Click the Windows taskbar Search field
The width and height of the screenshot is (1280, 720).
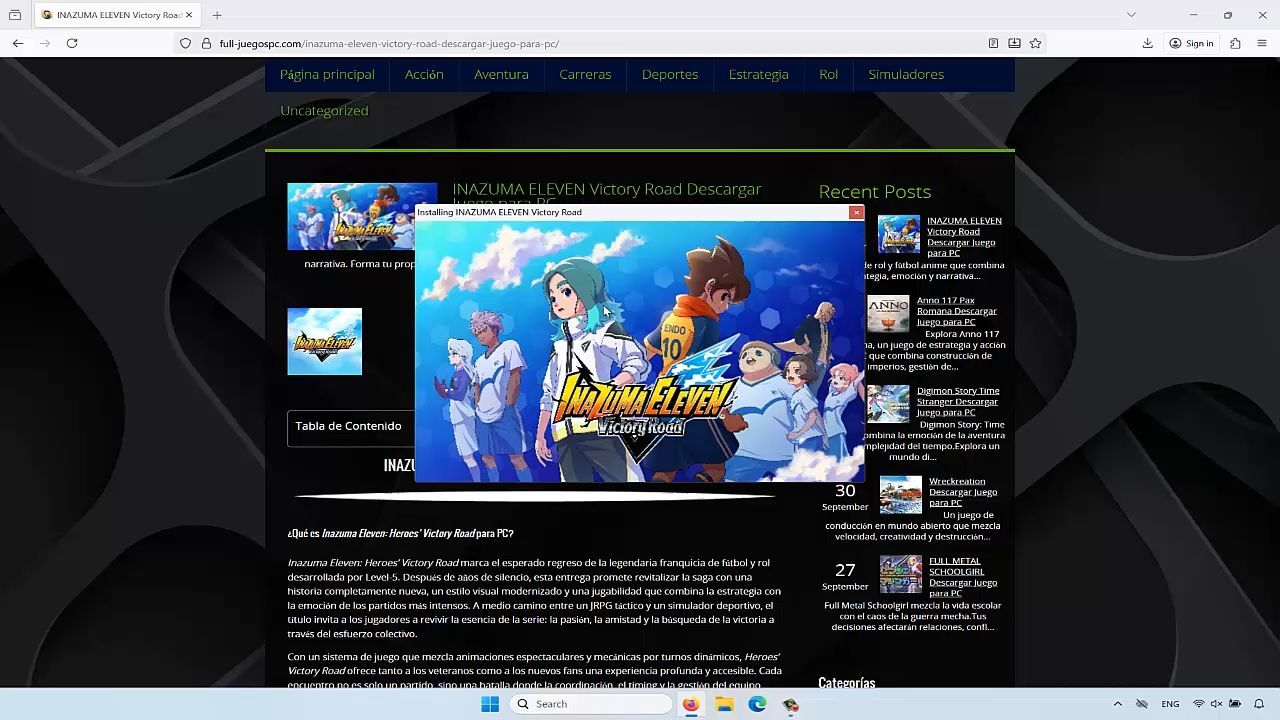click(592, 704)
